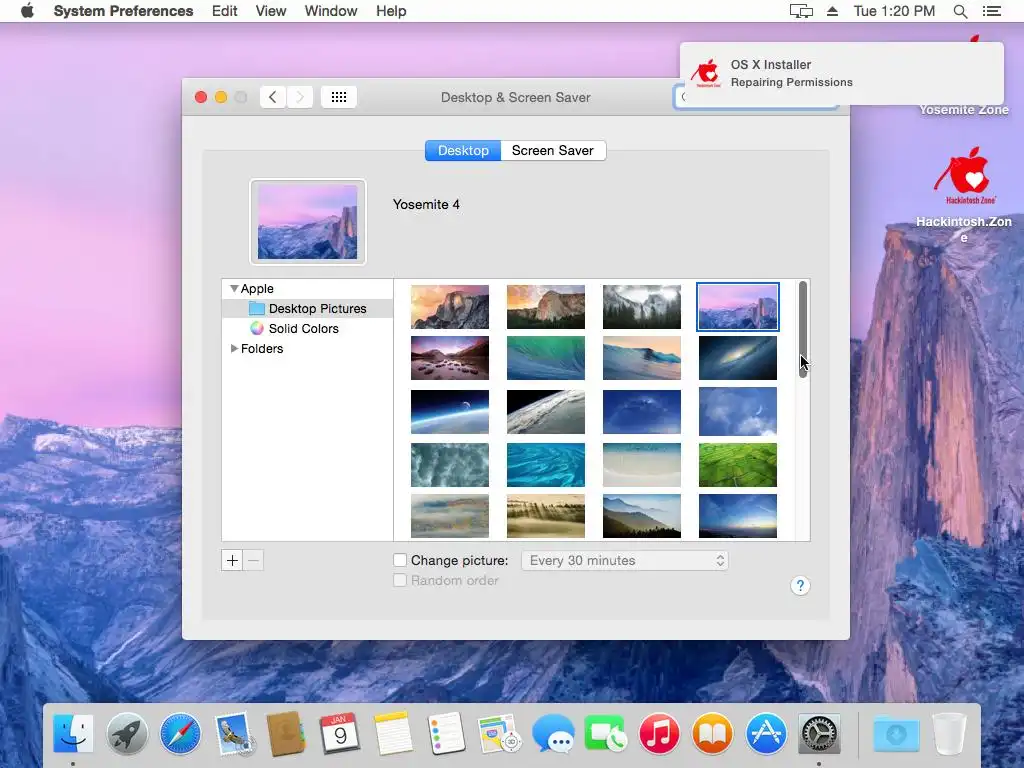The width and height of the screenshot is (1024, 768).
Task: Click the display mirroring menu bar icon
Action: pos(801,11)
